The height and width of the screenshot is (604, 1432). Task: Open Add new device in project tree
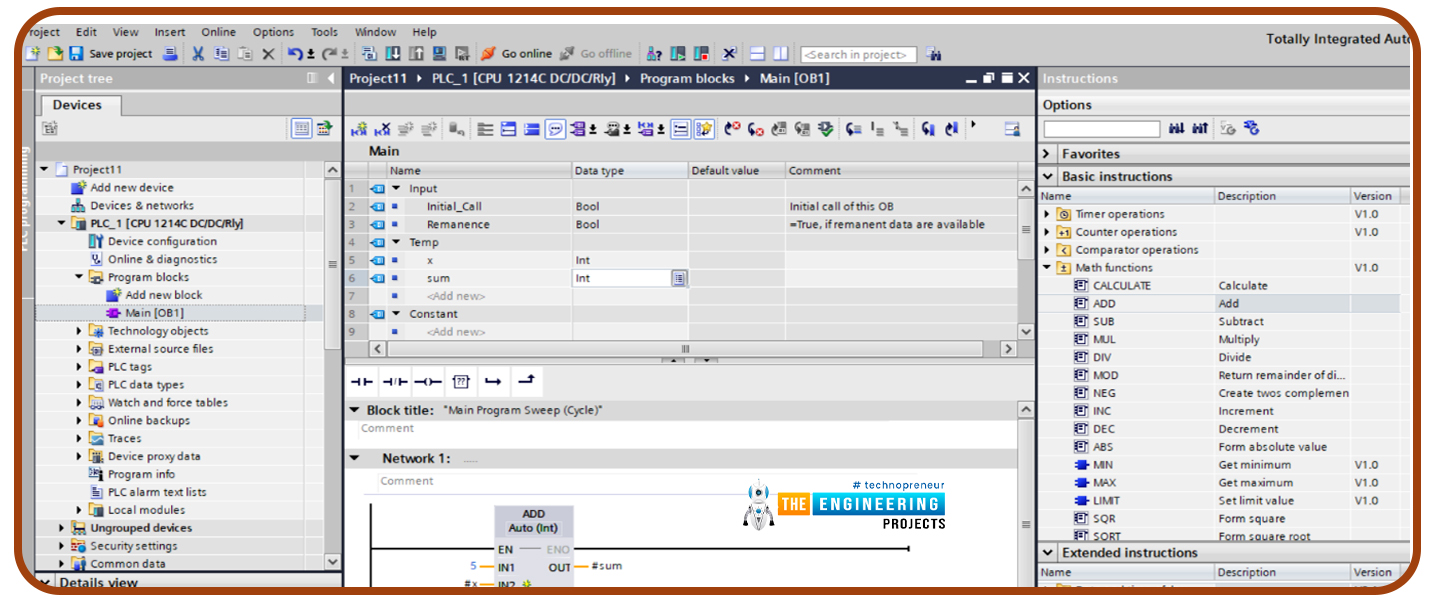tap(131, 188)
